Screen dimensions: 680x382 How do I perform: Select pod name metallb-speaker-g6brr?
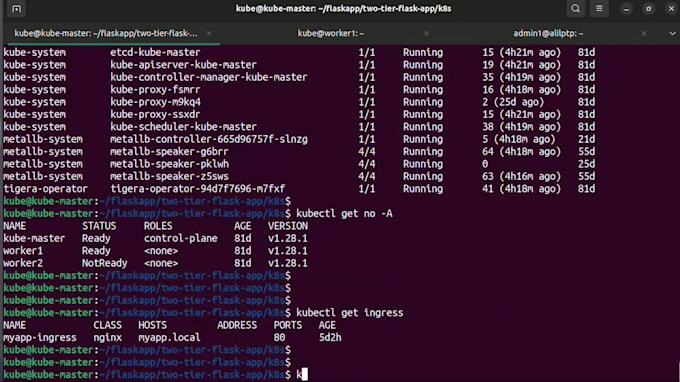click(169, 152)
